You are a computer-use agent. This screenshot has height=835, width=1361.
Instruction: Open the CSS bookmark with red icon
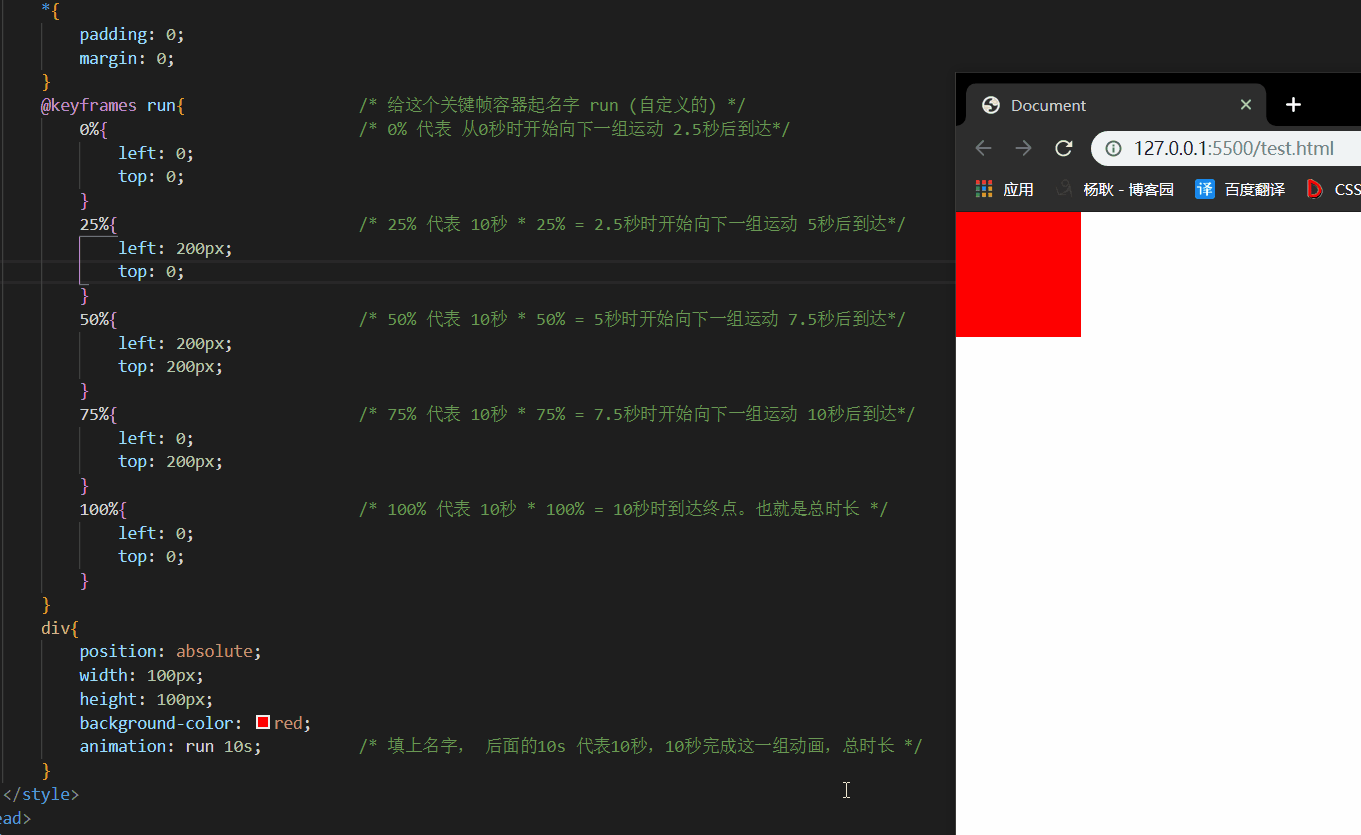1334,189
